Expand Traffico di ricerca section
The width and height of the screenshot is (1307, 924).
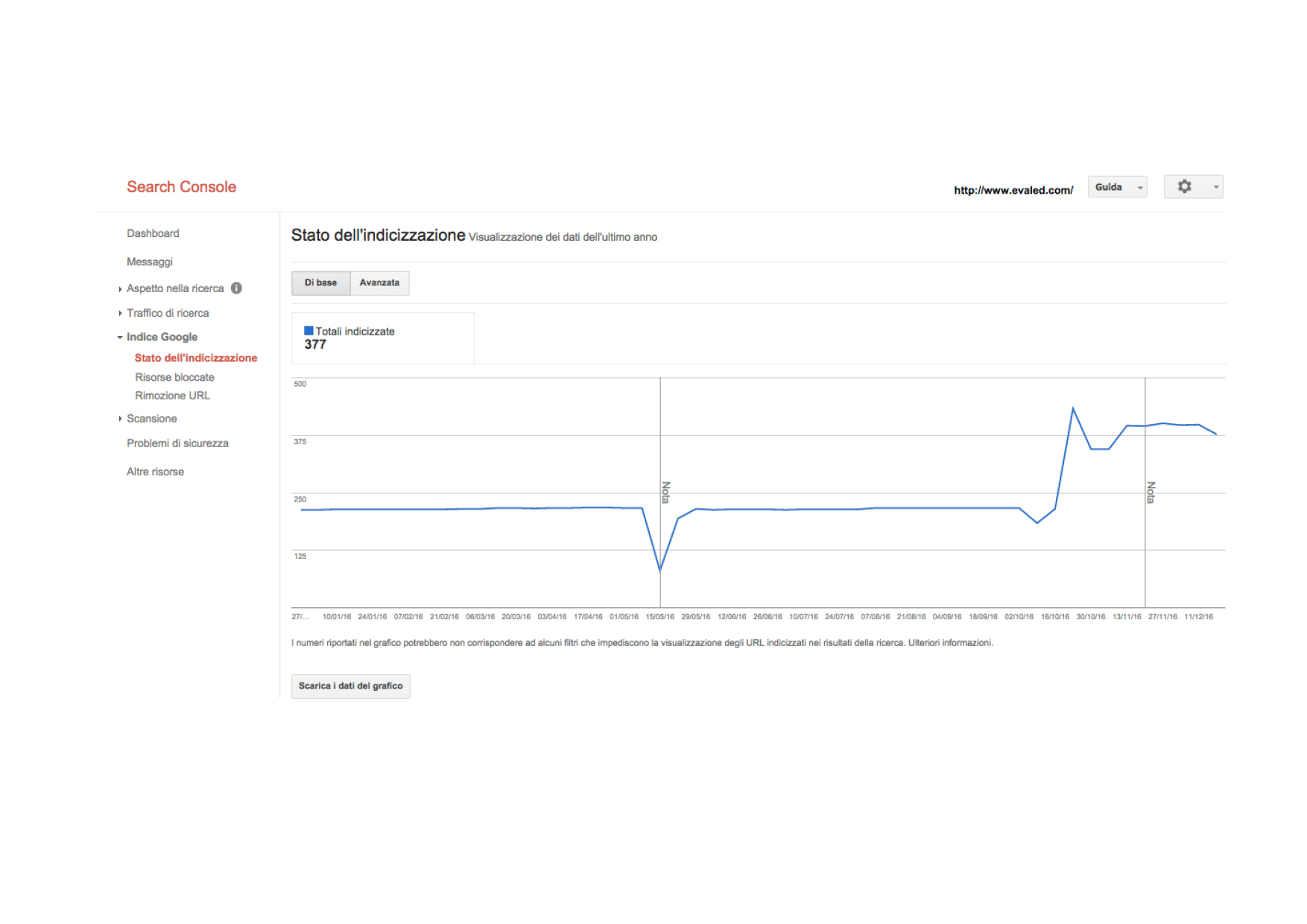(120, 314)
